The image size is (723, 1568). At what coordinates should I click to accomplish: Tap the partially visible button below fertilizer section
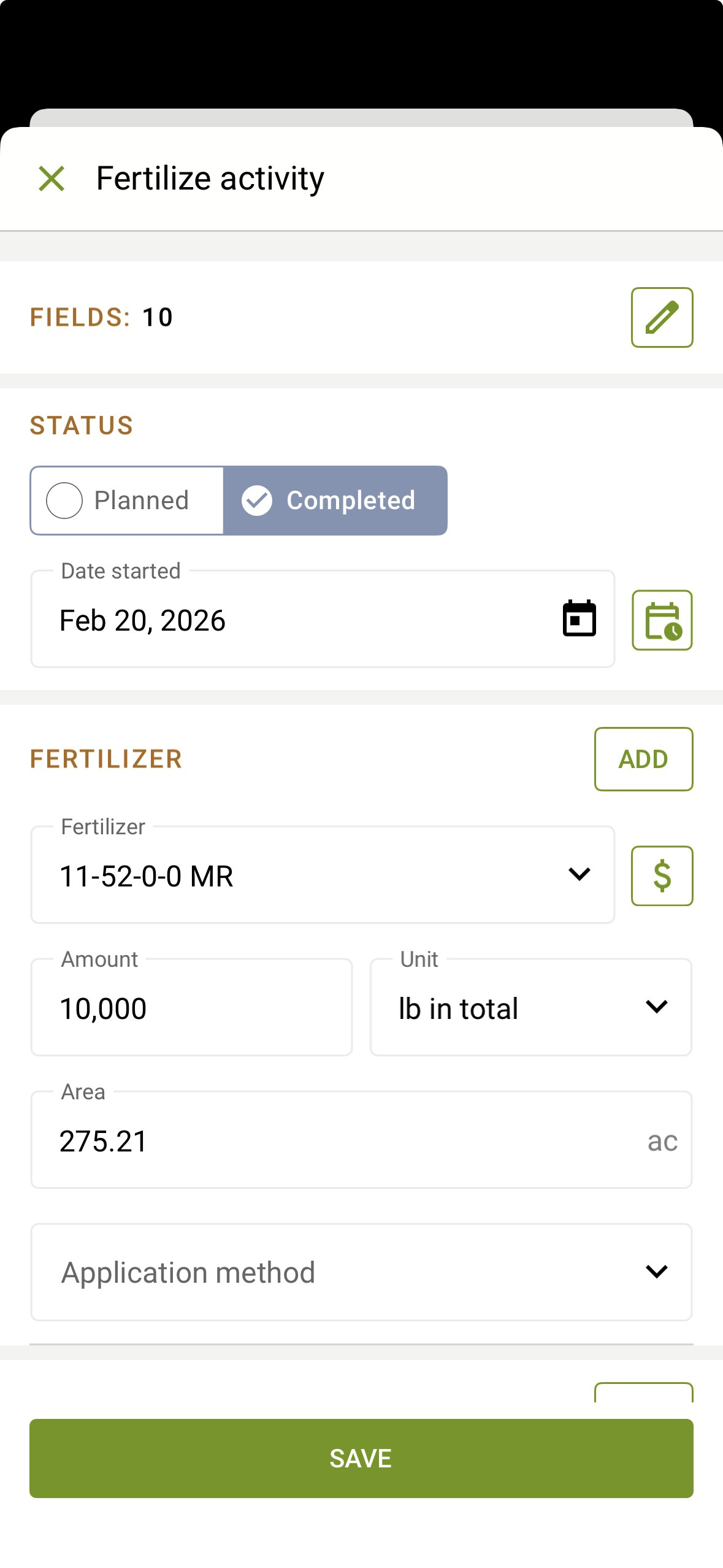643,1393
